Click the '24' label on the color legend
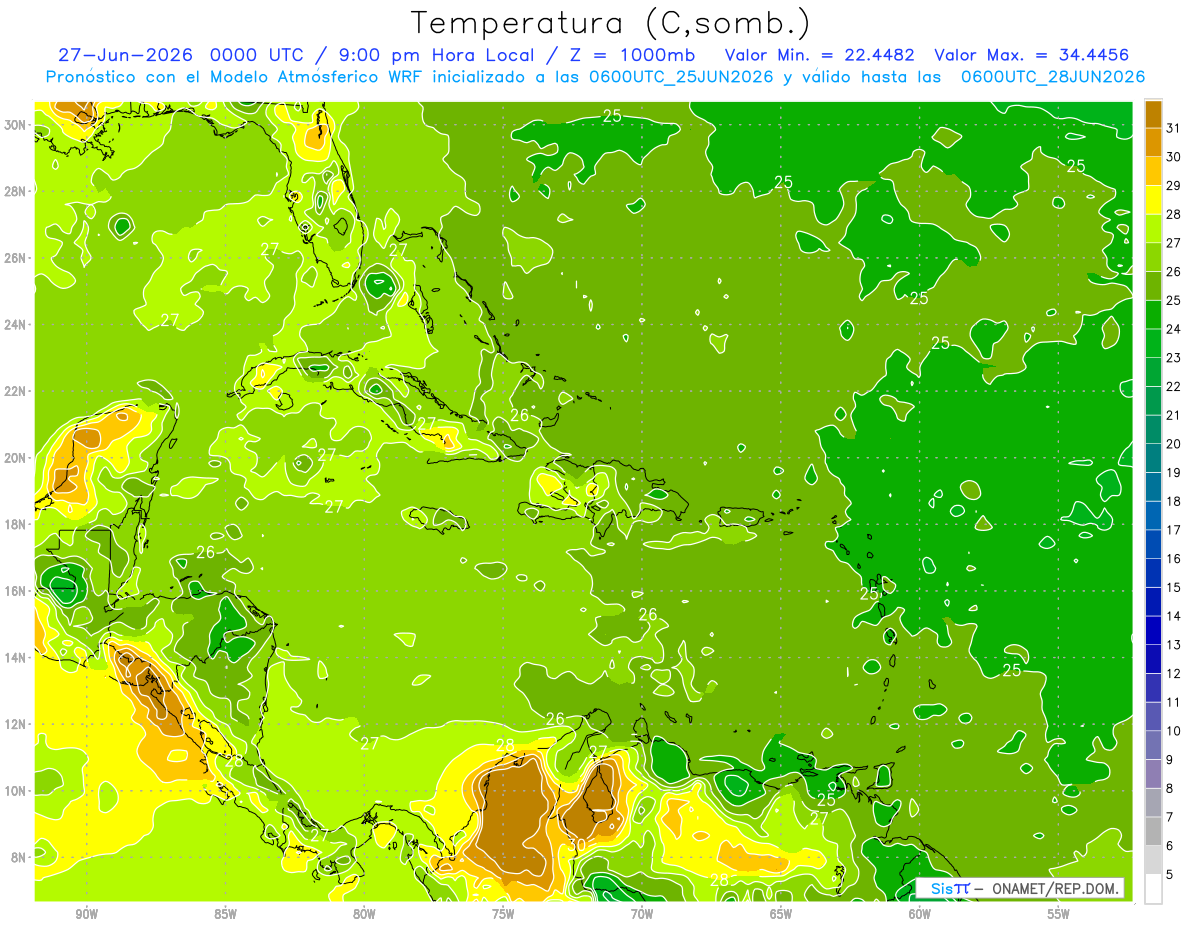 click(x=1174, y=329)
